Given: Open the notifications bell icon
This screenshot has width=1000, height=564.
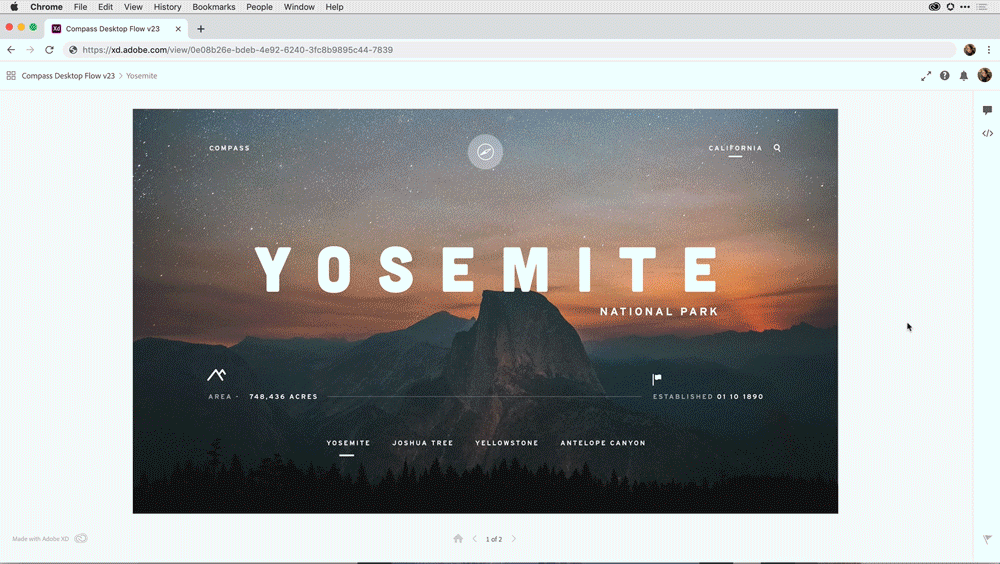Looking at the screenshot, I should (x=964, y=76).
